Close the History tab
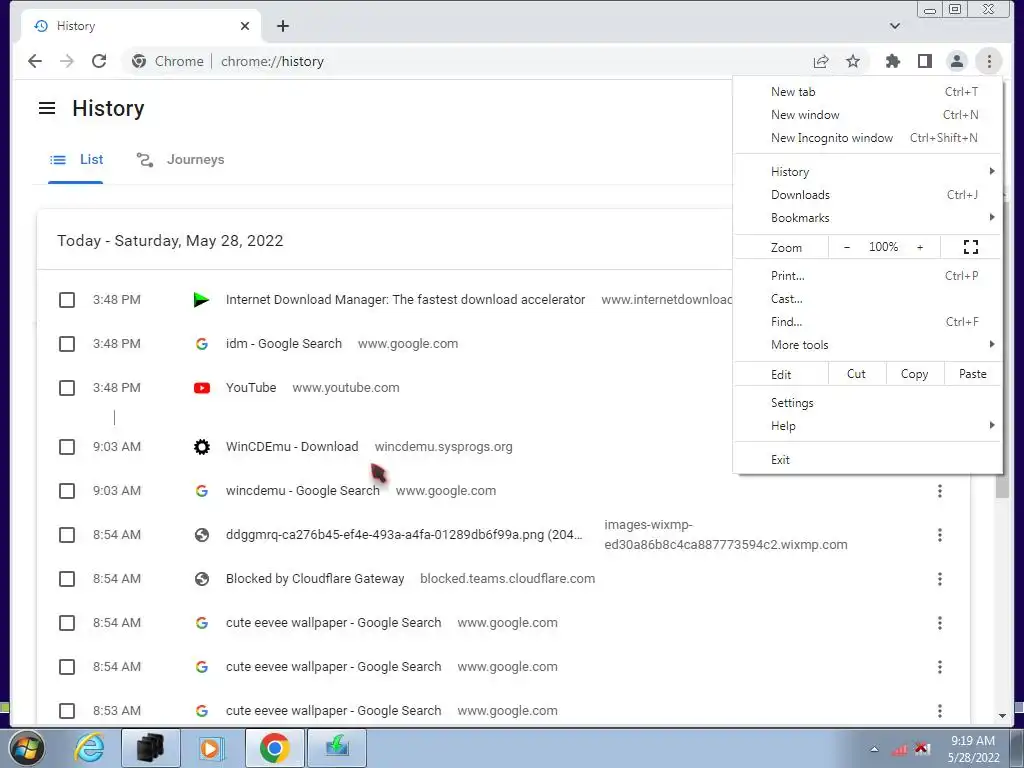This screenshot has height=768, width=1024. (245, 26)
